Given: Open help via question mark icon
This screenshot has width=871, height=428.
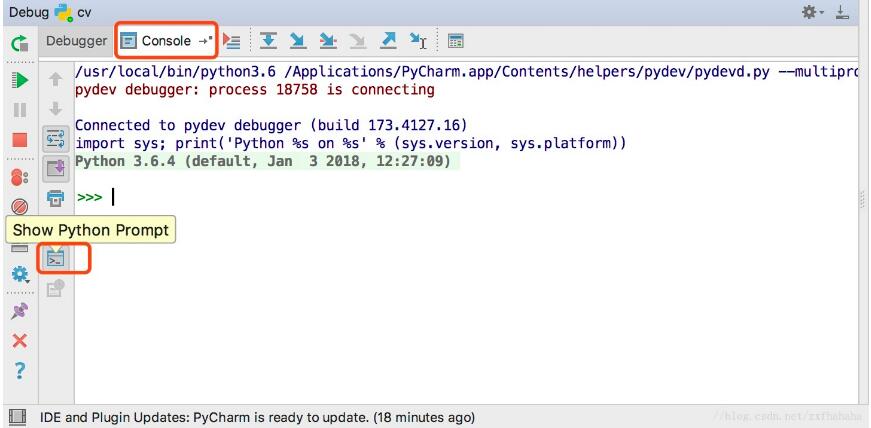Looking at the screenshot, I should 19,370.
